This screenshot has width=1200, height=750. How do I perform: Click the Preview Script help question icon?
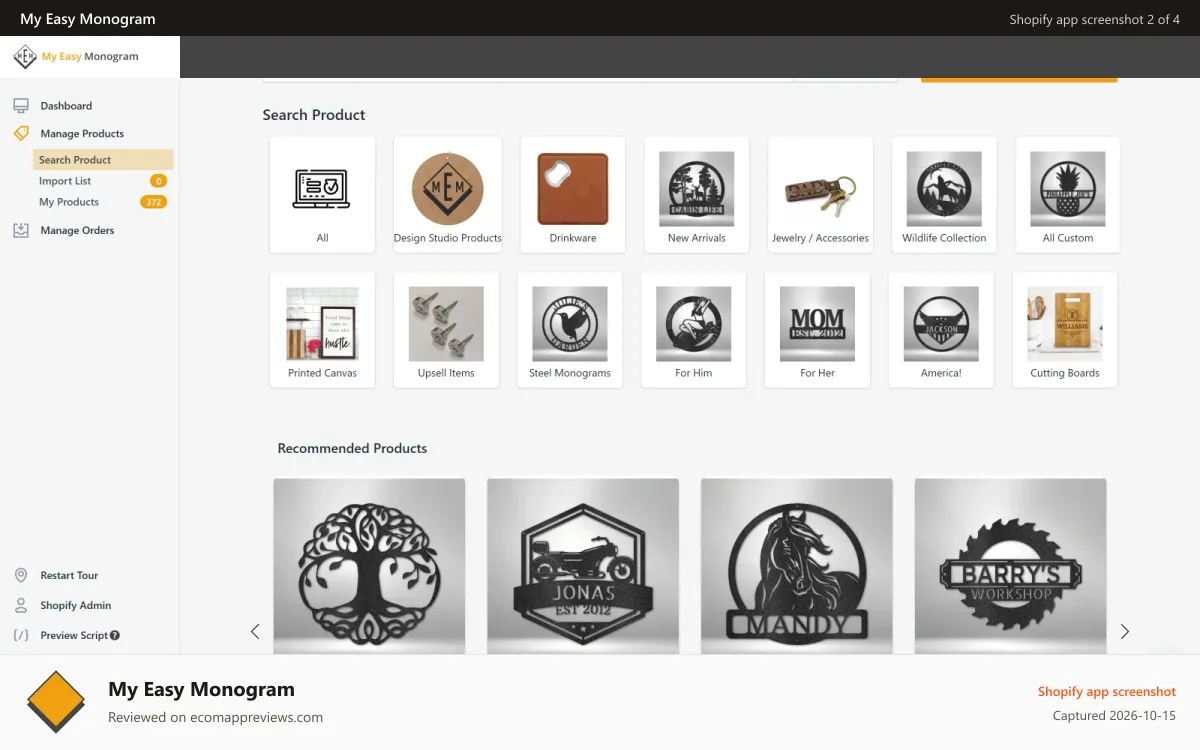(115, 635)
